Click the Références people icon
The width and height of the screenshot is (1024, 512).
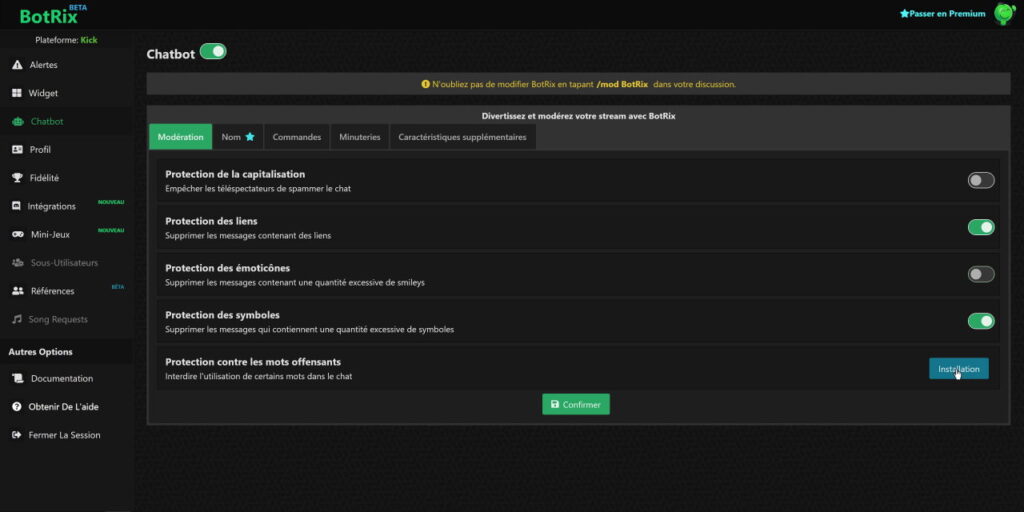pos(17,291)
